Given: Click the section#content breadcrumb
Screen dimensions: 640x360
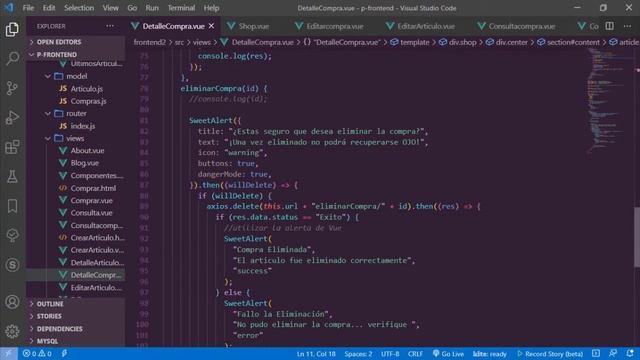Looking at the screenshot, I should 569,42.
